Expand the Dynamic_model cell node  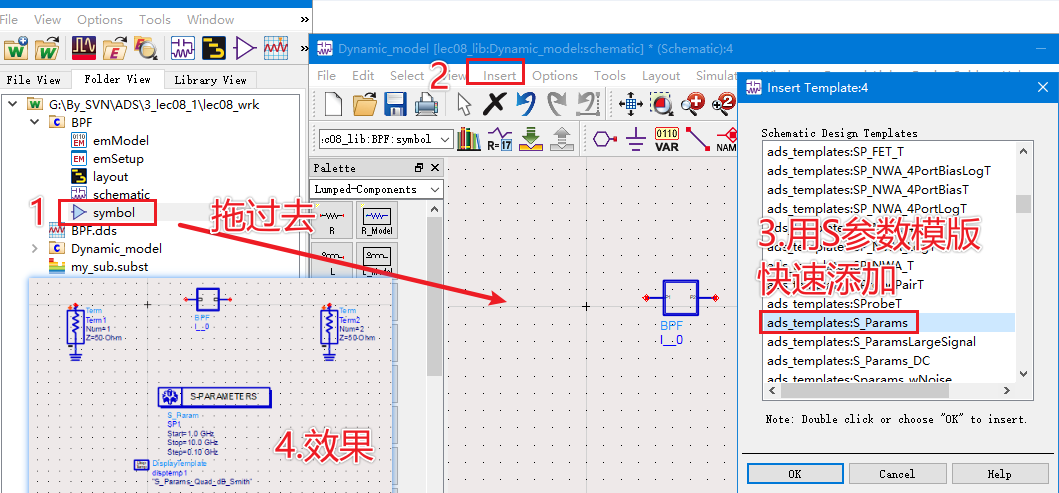34,249
